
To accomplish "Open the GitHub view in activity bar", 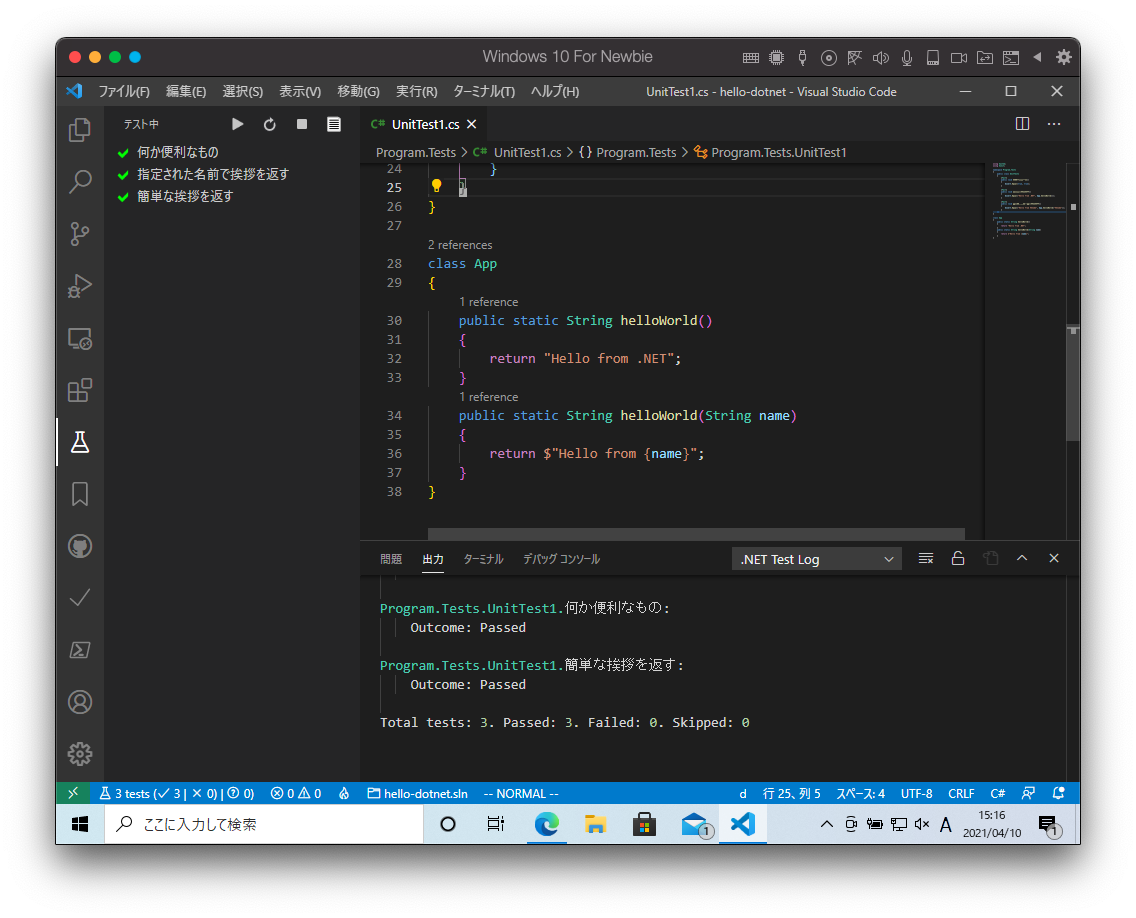I will [x=80, y=546].
